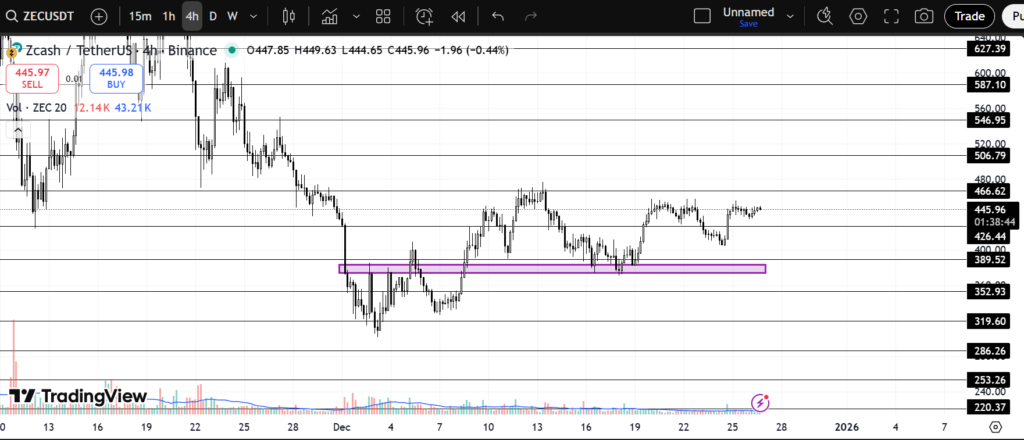This screenshot has height=440, width=1024.
Task: Select the purple support zone rectangle
Action: (552, 268)
